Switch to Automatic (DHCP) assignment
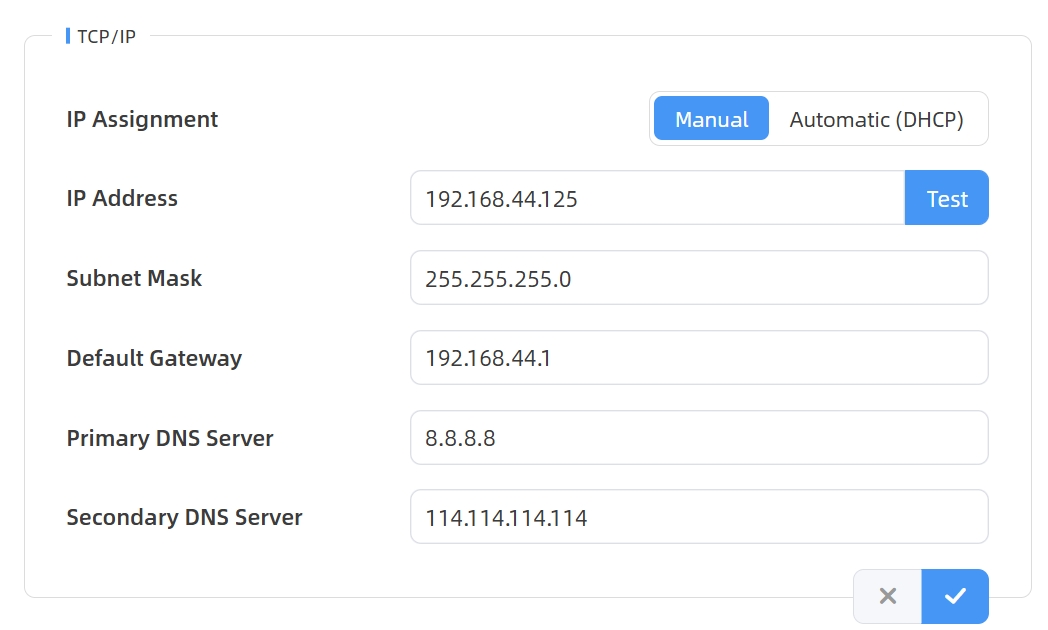 [x=876, y=119]
